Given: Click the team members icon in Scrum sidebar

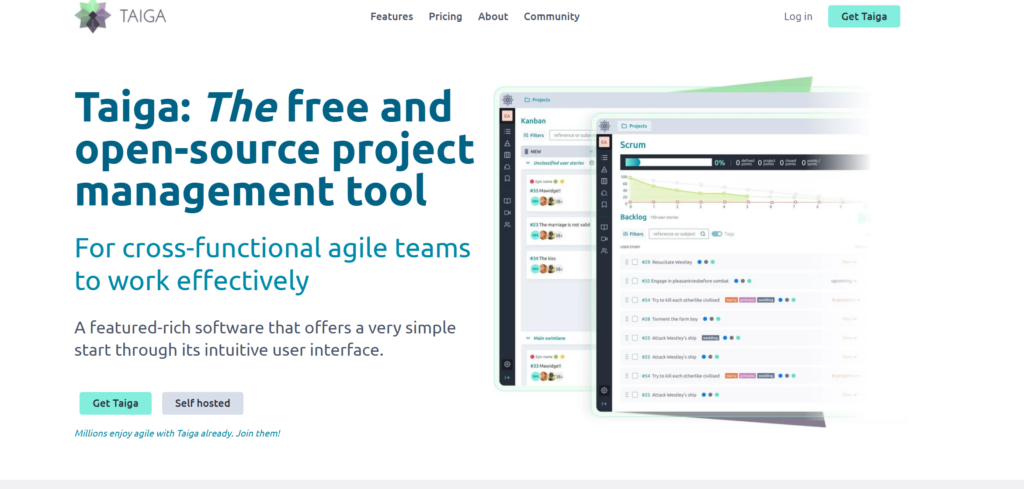Looking at the screenshot, I should tap(603, 251).
